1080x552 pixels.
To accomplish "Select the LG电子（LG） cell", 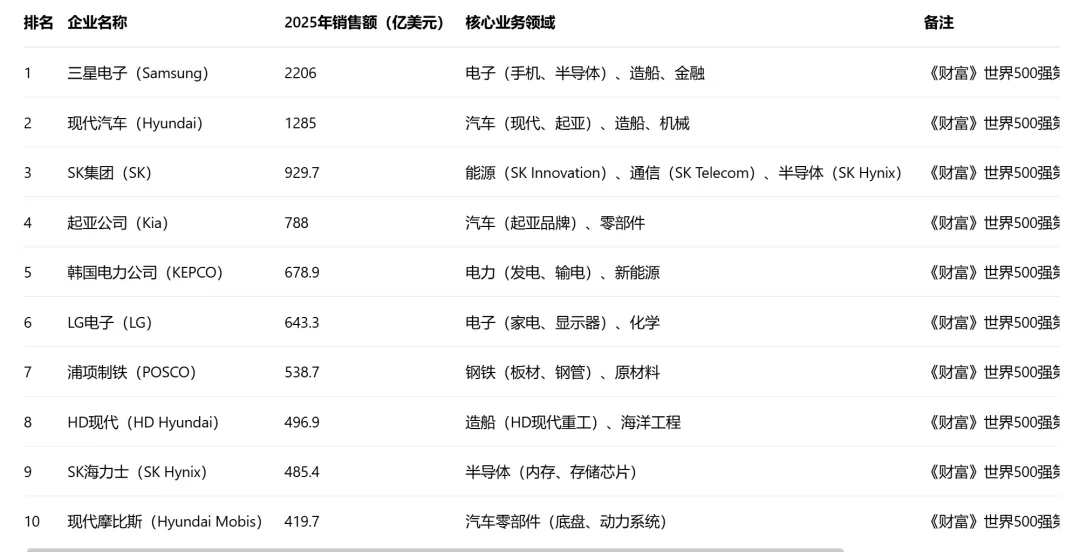I will [110, 323].
